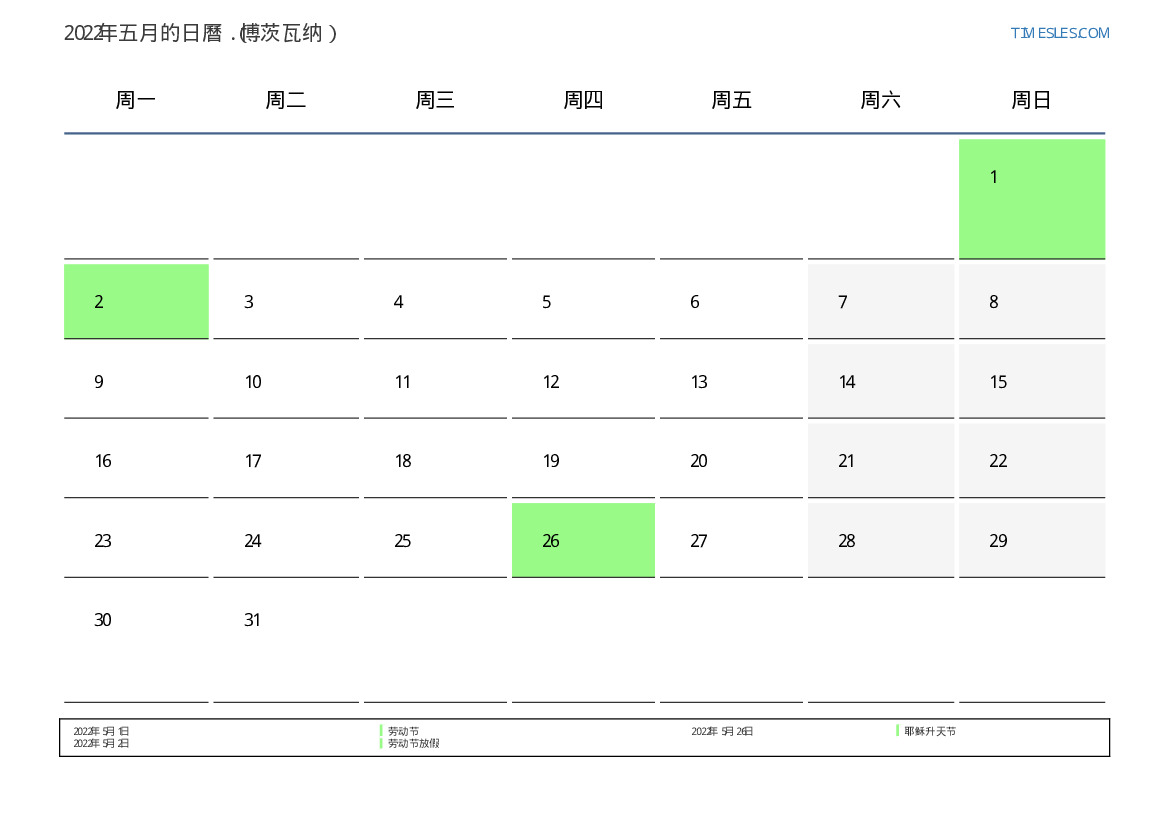This screenshot has height=827, width=1169.
Task: Click the 劳动节放假 legend label
Action: pos(413,744)
